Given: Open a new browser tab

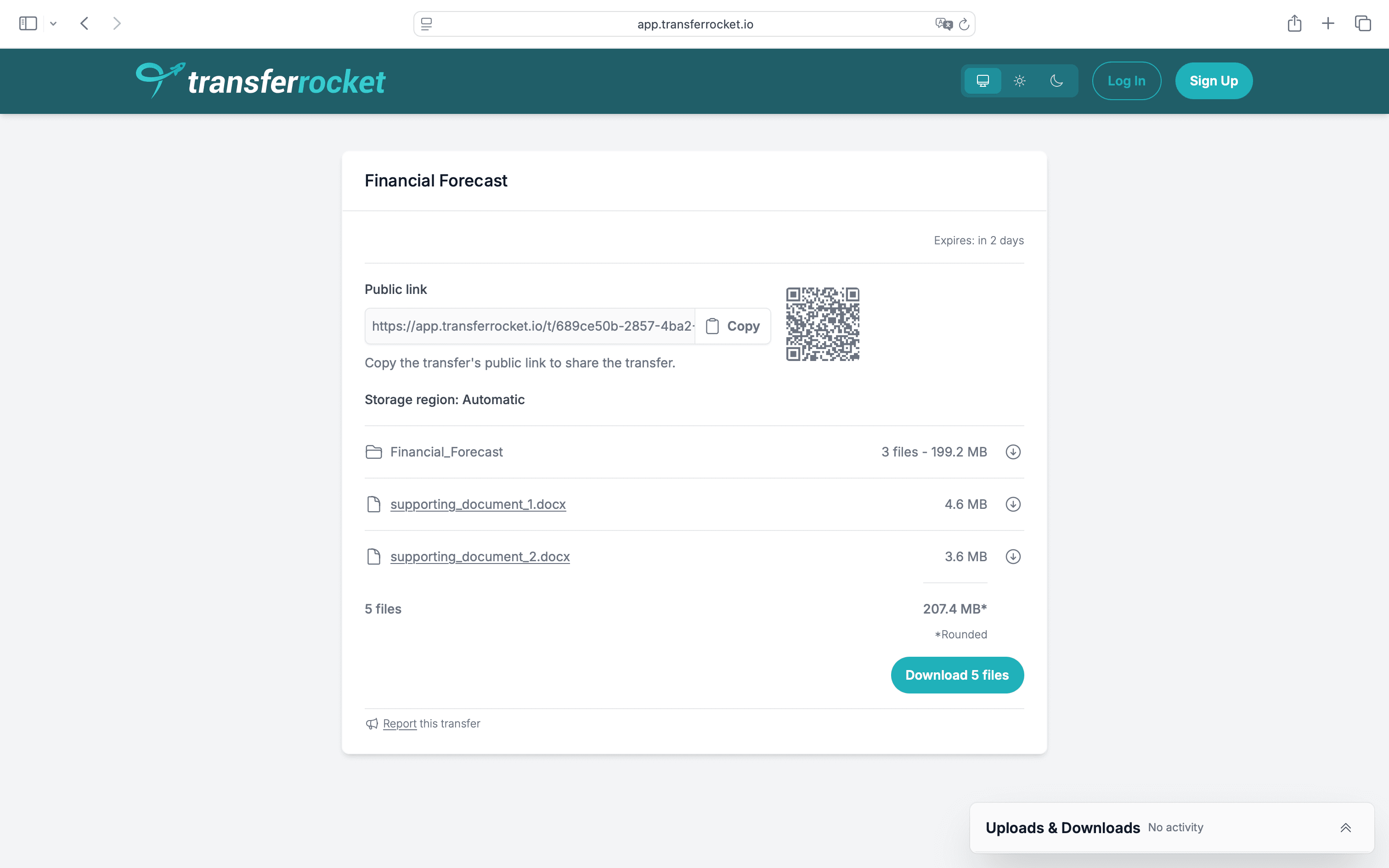Looking at the screenshot, I should pyautogui.click(x=1328, y=23).
